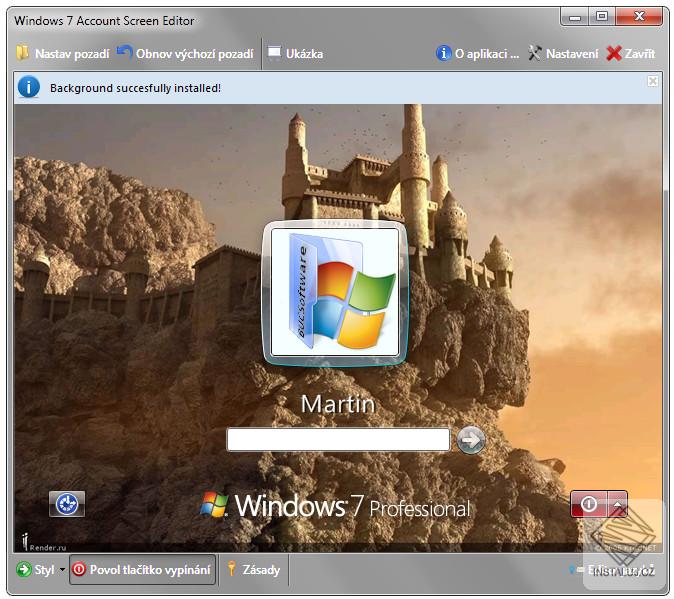Viewport: 674px width, 599px height.
Task: Click the blue info icon in notification
Action: pos(29,87)
